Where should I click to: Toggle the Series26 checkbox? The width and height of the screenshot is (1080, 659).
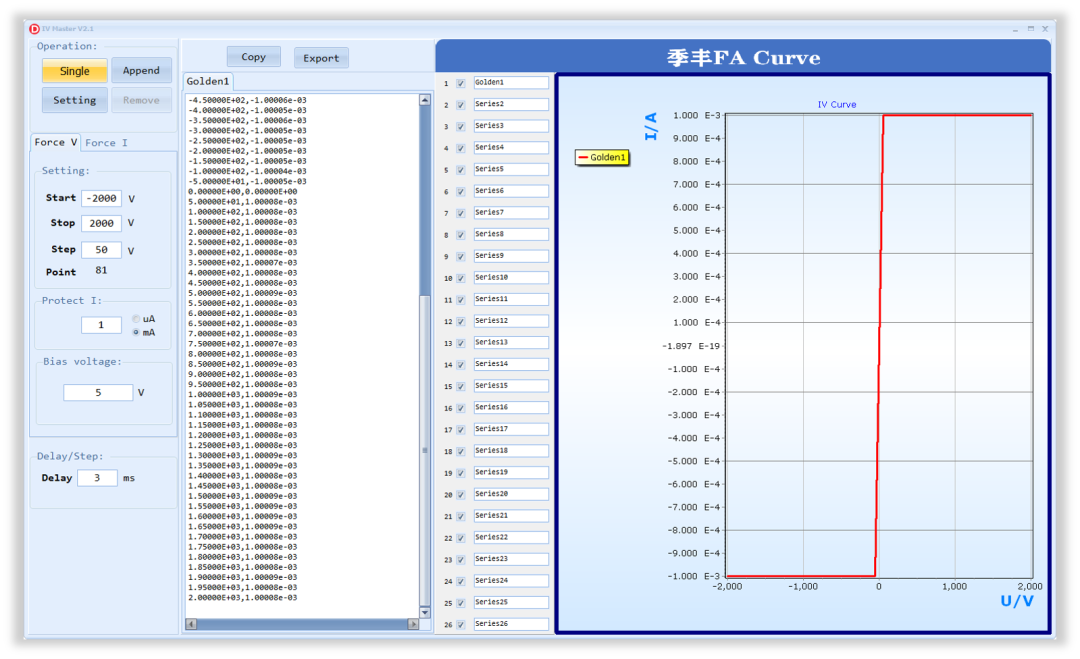point(461,625)
